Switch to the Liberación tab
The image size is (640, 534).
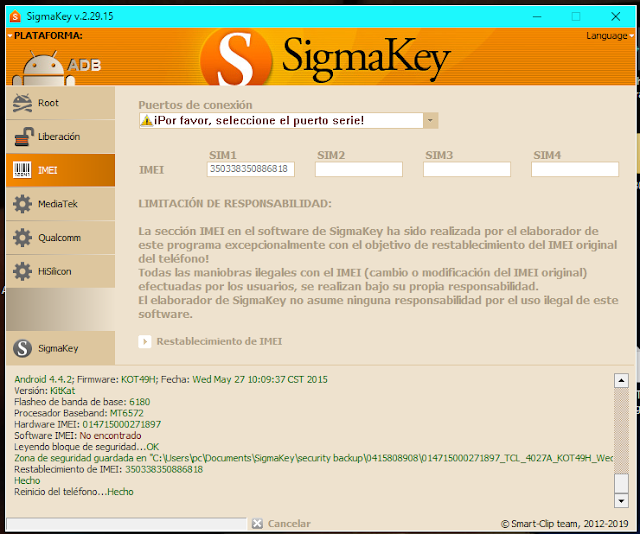[x=59, y=137]
